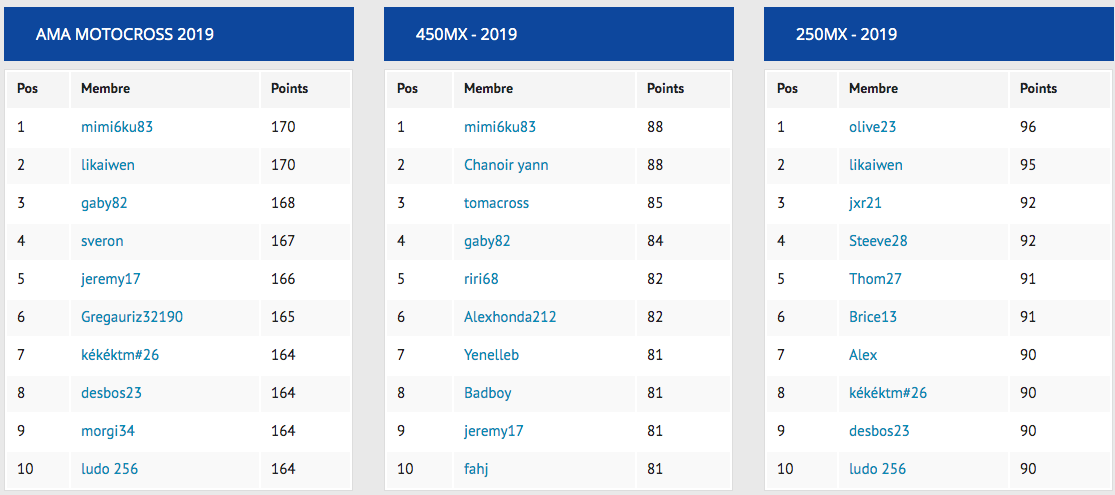Open Alexhonda212 profile link

tap(510, 317)
